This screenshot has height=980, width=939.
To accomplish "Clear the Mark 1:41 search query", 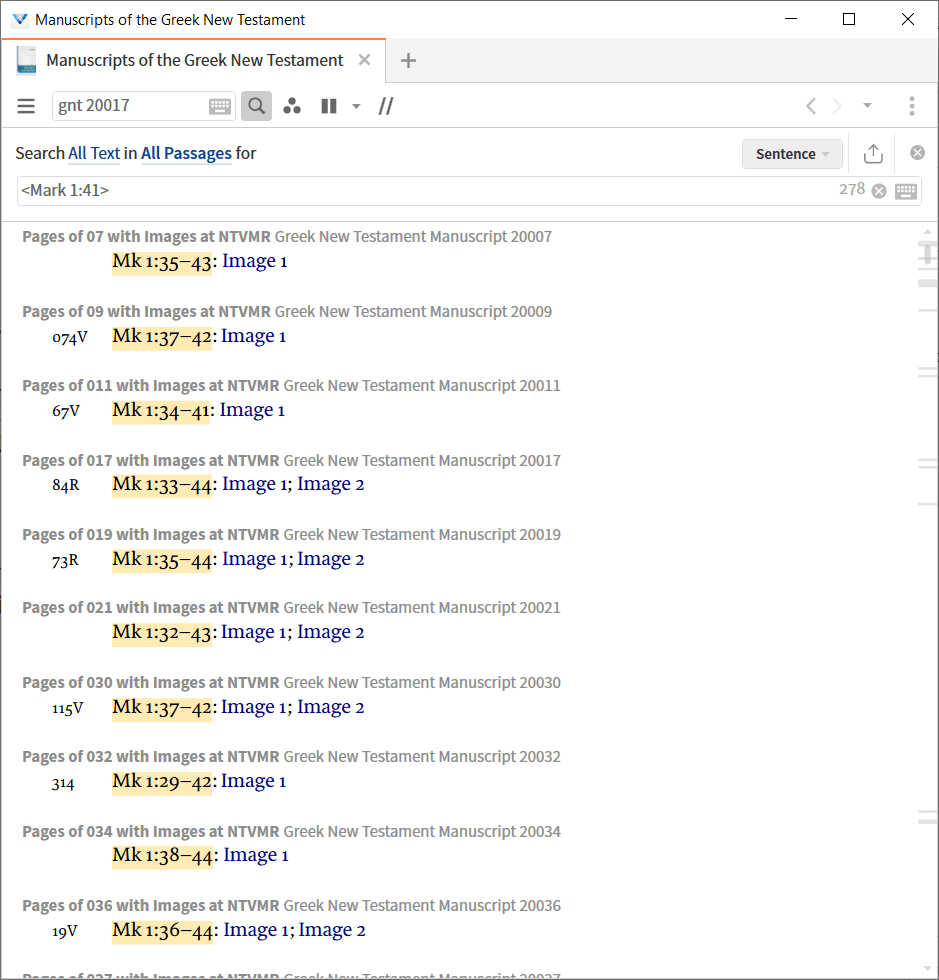I will [879, 191].
